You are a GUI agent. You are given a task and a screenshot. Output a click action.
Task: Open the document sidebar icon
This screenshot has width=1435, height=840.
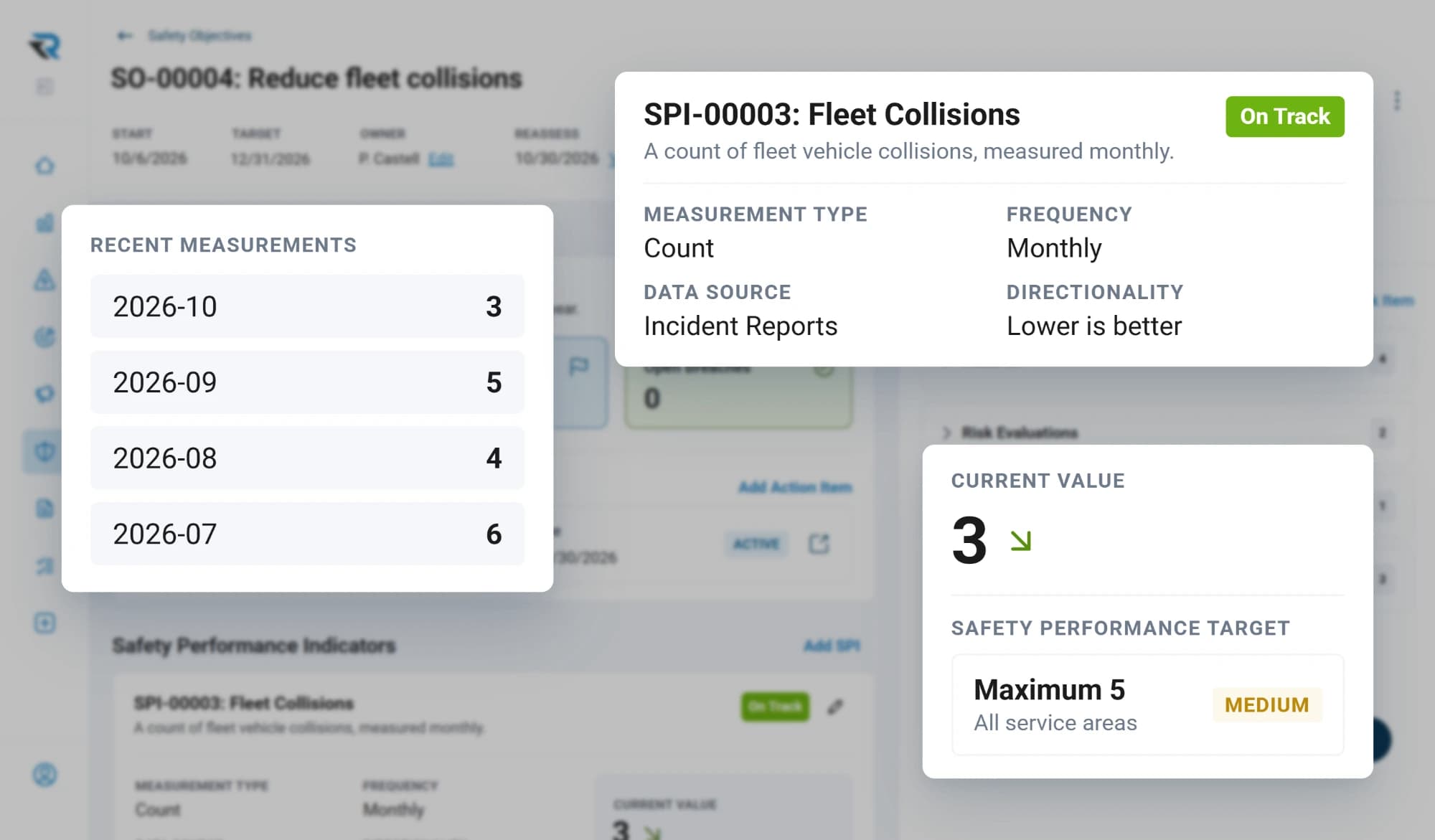[44, 509]
